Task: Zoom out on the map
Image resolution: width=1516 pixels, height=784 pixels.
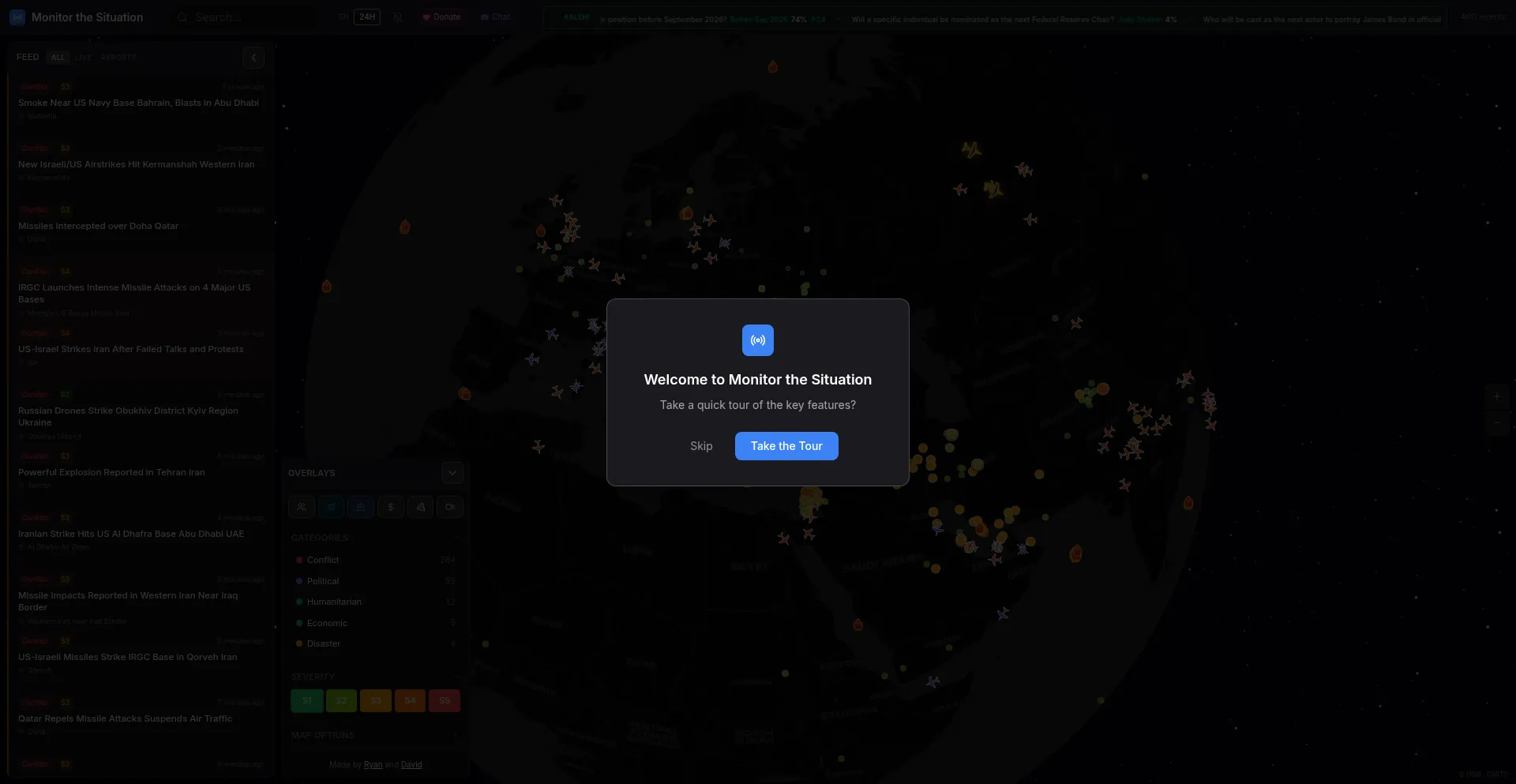Action: [1496, 422]
